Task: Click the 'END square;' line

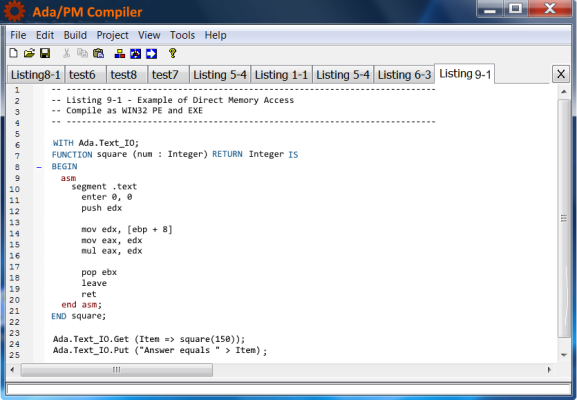Action: point(79,316)
